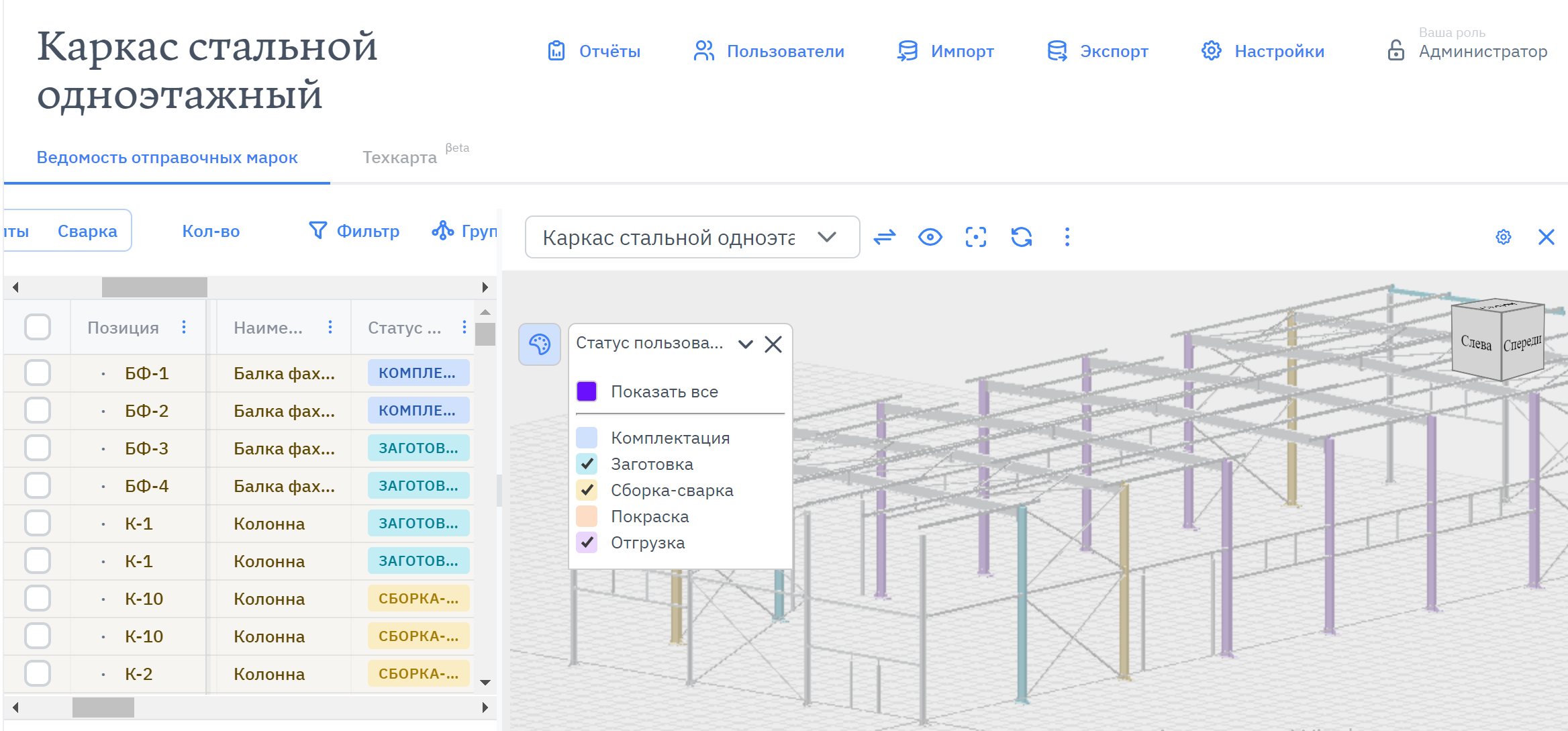Viewport: 1568px width, 731px height.
Task: Check the БФ-3 row checkbox
Action: click(38, 448)
